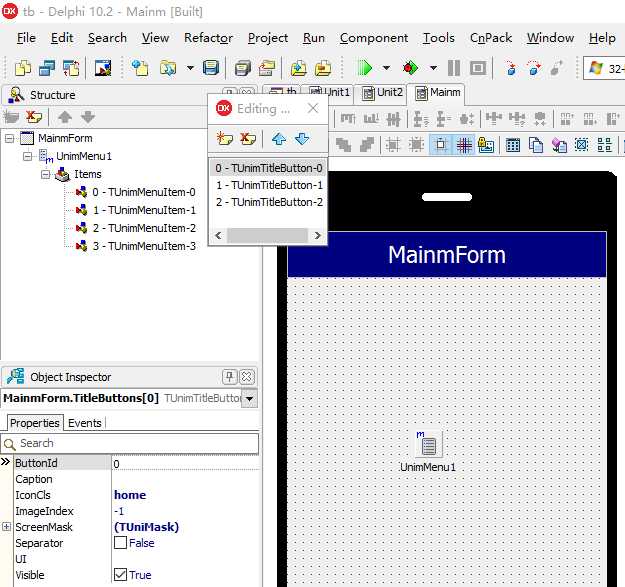The width and height of the screenshot is (625, 587).
Task: Click the Run icon with red bug
Action: 411,68
